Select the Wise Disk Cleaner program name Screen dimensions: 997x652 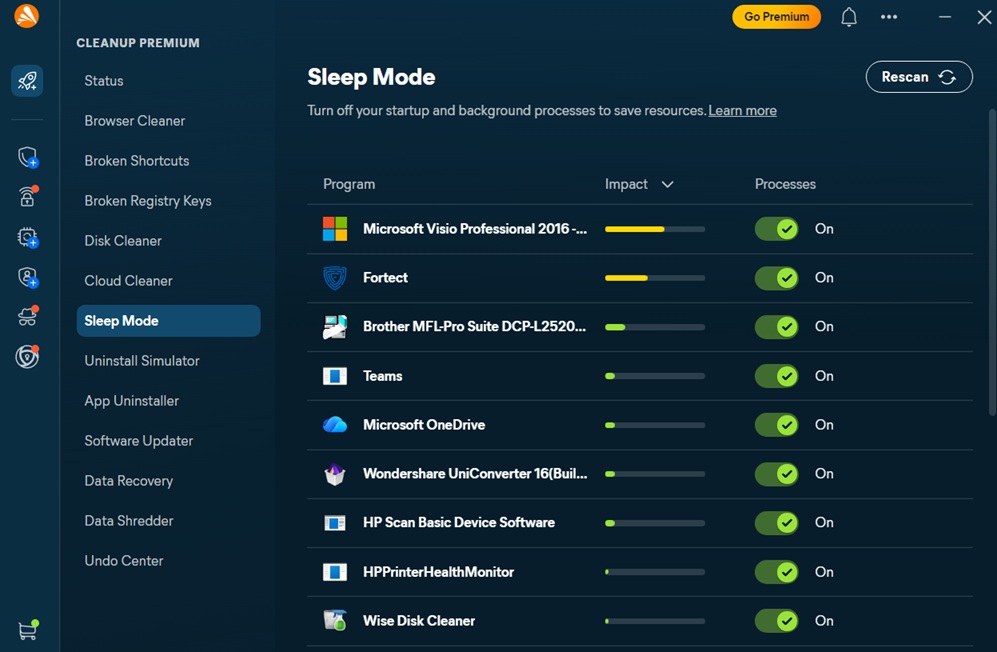click(x=419, y=621)
